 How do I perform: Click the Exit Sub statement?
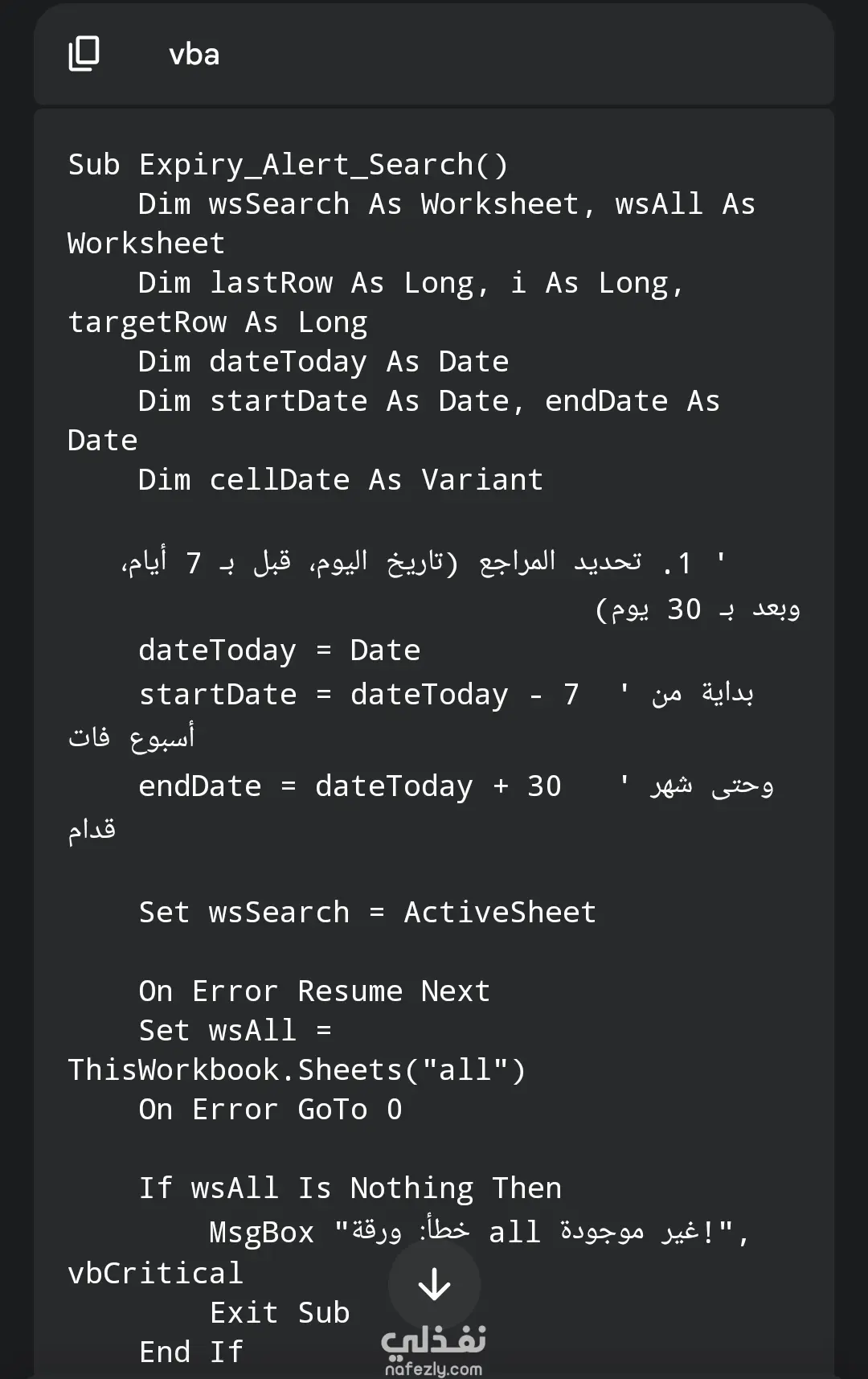tap(279, 1313)
